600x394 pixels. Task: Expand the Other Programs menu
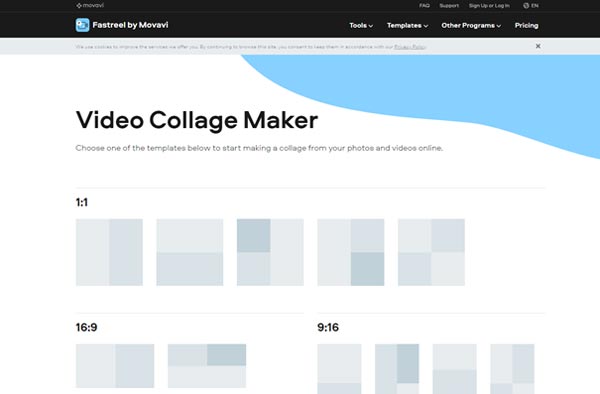click(471, 25)
